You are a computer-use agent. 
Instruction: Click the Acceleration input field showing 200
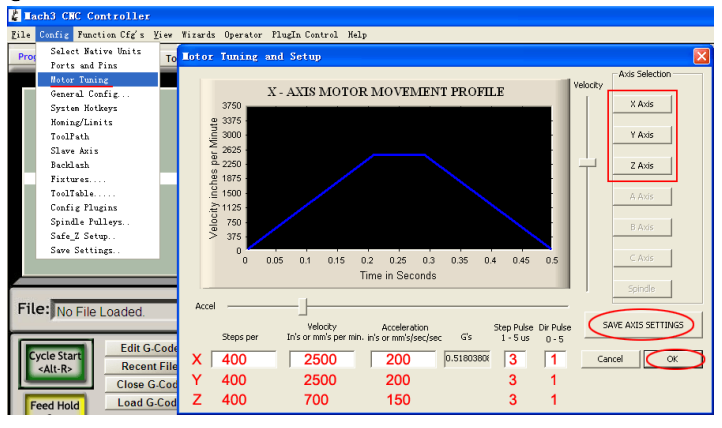[x=403, y=359]
